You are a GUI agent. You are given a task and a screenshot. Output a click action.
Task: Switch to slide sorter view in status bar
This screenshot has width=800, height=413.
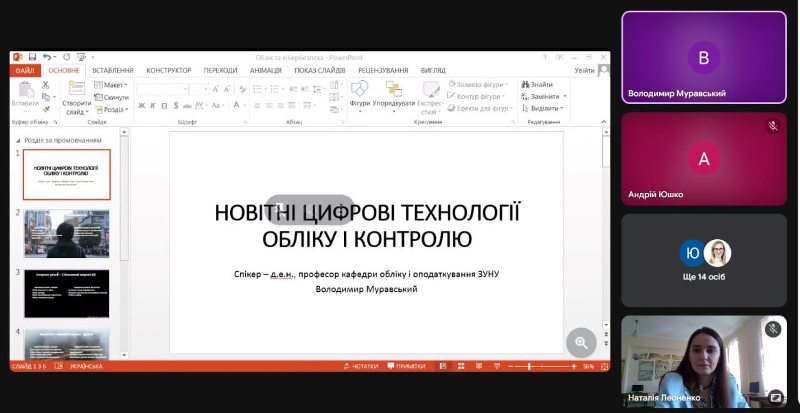pyautogui.click(x=476, y=367)
